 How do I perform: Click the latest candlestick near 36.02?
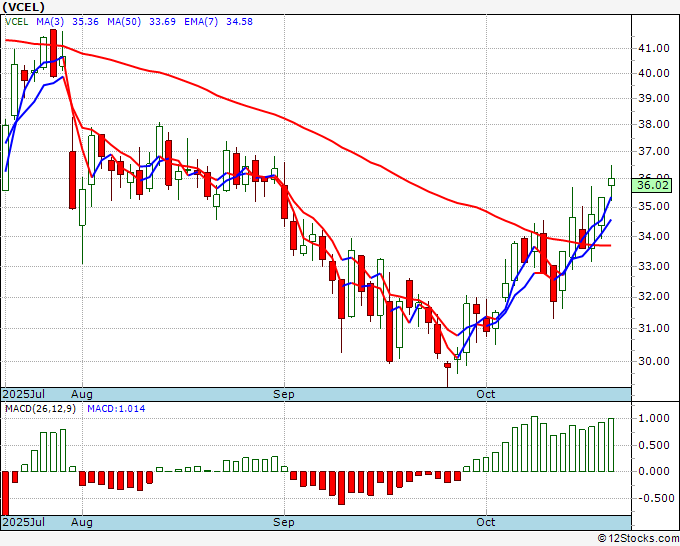(611, 182)
